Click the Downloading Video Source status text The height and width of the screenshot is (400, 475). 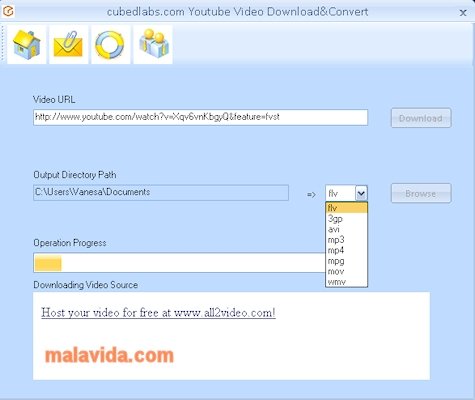[x=86, y=285]
